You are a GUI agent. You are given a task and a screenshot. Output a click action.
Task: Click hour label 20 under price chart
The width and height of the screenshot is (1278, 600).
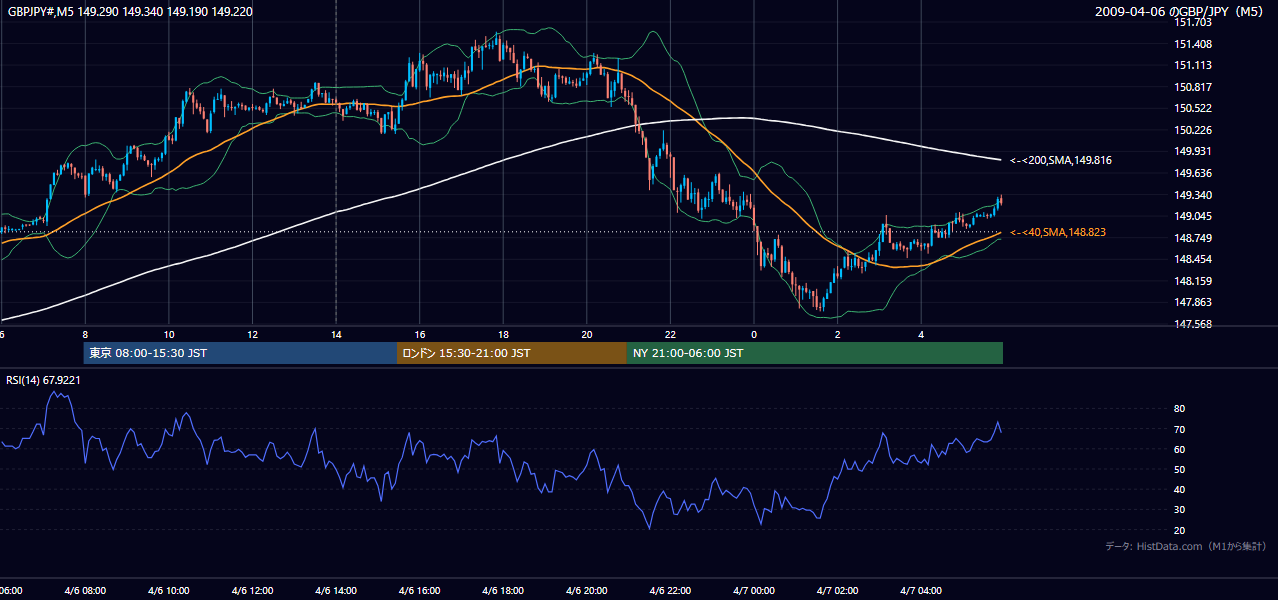pyautogui.click(x=587, y=334)
